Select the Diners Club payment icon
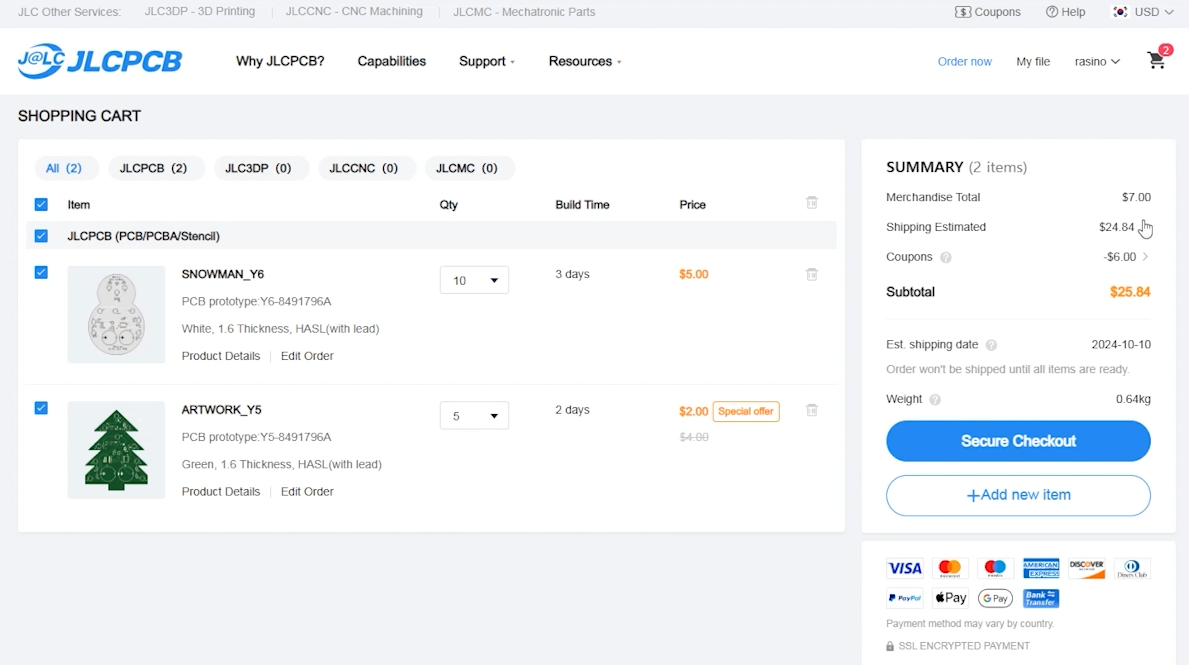This screenshot has width=1189, height=665. click(x=1132, y=568)
